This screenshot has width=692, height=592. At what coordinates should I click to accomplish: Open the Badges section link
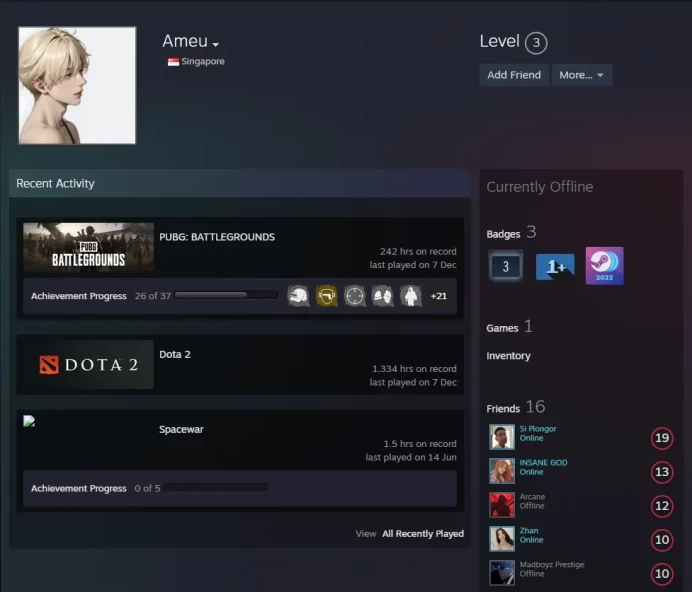coord(503,234)
